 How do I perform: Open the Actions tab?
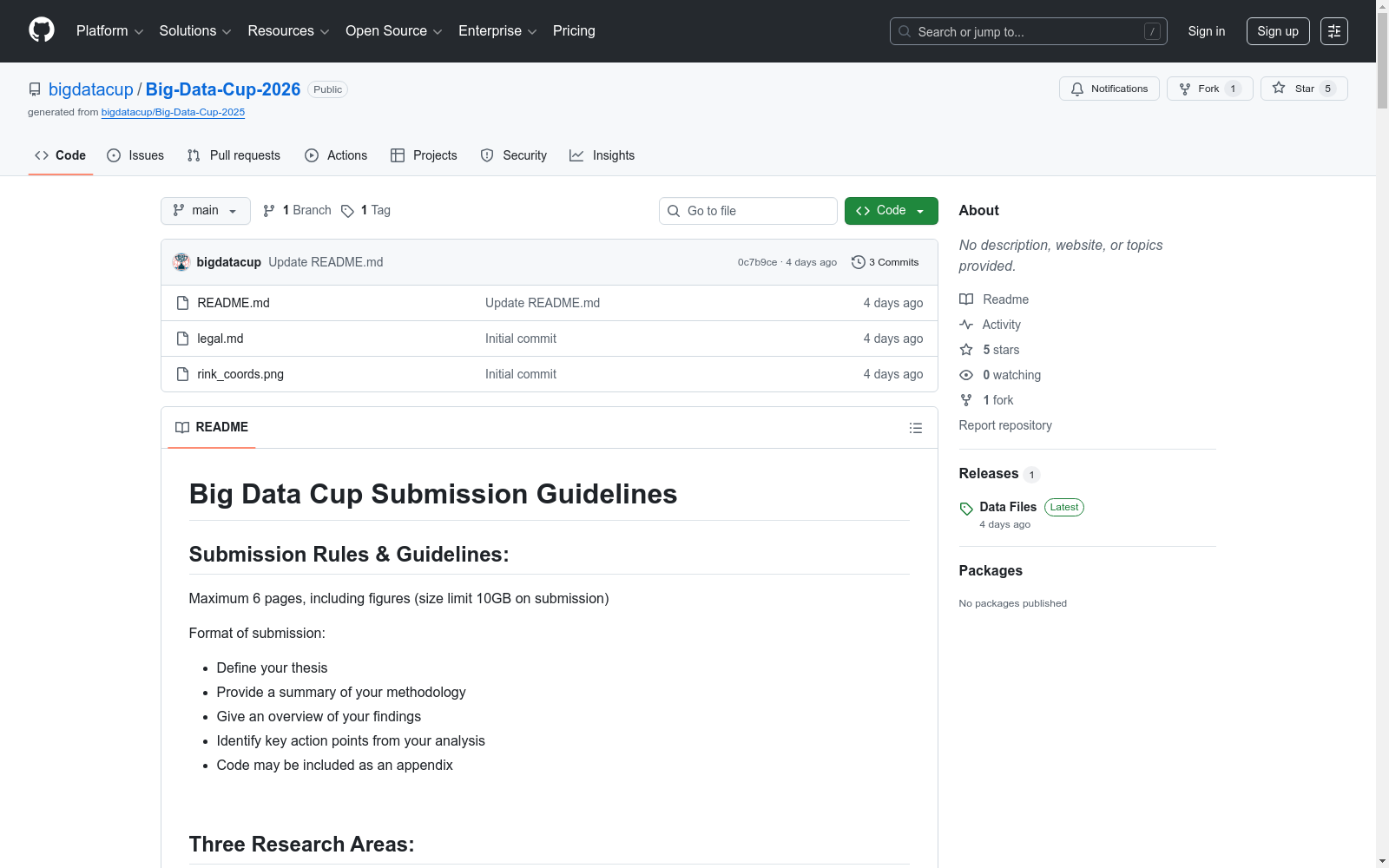coord(336,155)
